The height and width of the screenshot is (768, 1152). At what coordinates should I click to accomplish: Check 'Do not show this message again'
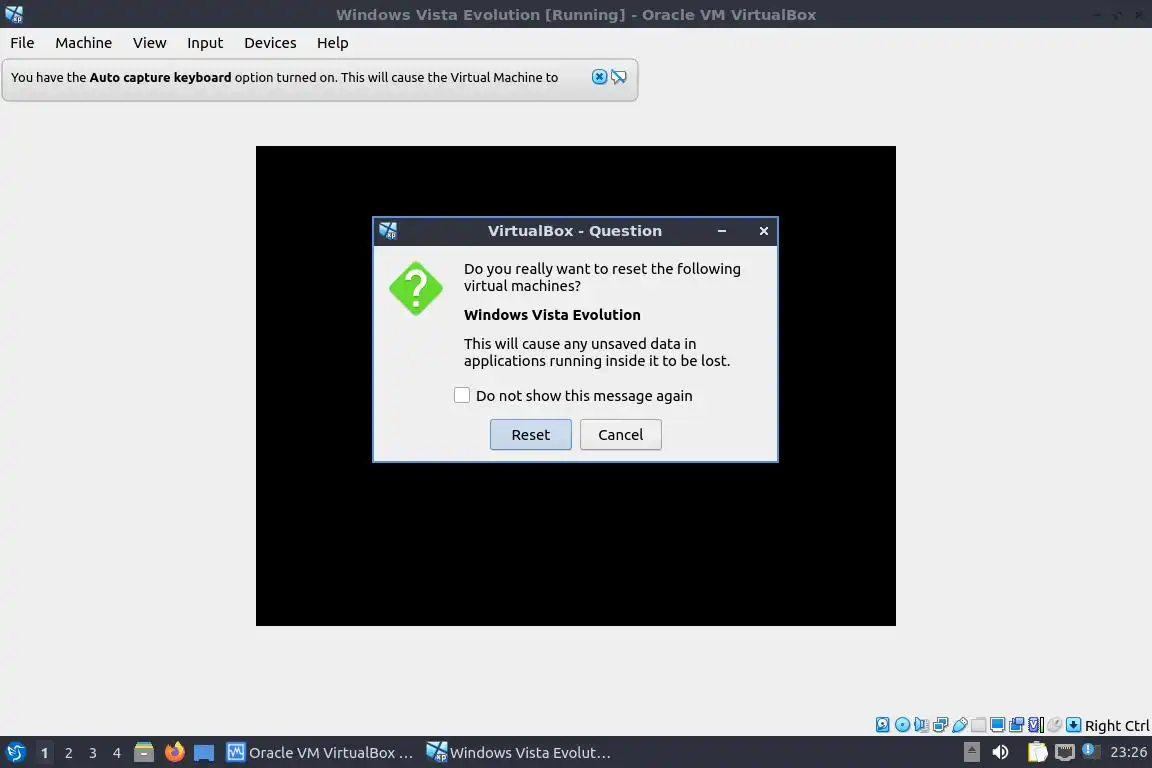pyautogui.click(x=461, y=395)
